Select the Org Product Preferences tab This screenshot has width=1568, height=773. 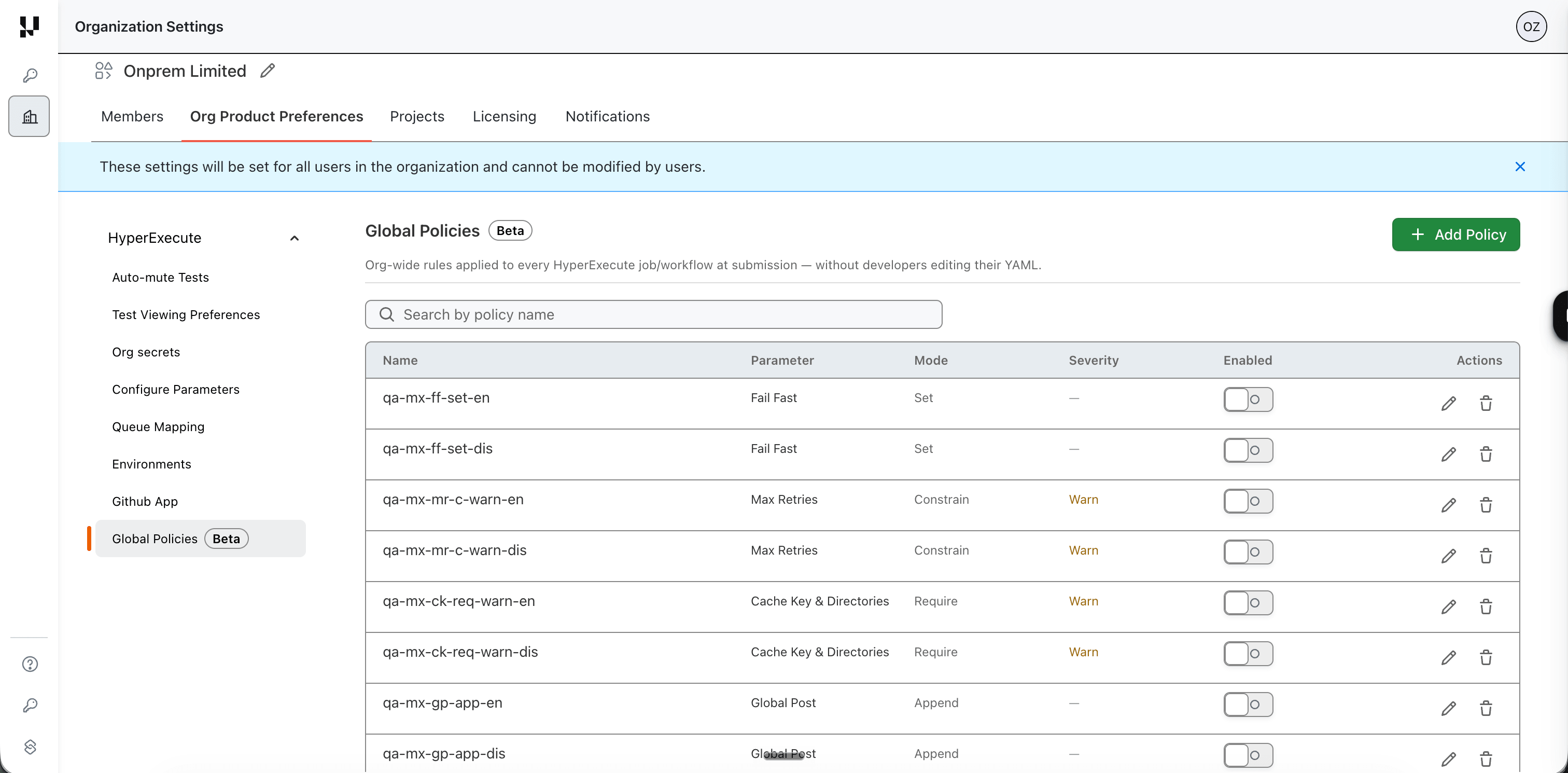click(276, 116)
